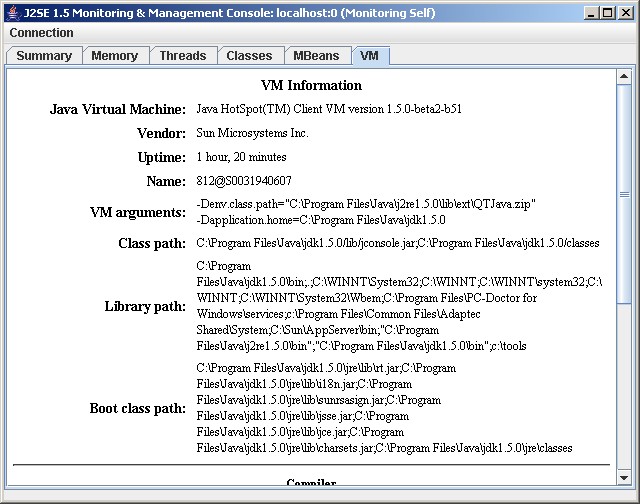Viewport: 640px width, 504px height.
Task: Click the Library path label
Action: (145, 306)
